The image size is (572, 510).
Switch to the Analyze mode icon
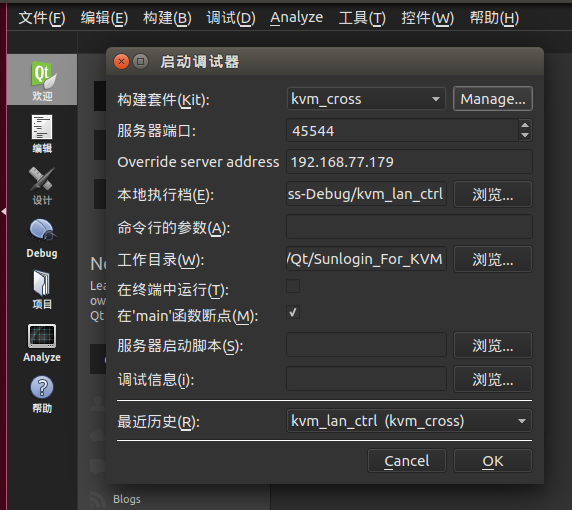tap(42, 342)
